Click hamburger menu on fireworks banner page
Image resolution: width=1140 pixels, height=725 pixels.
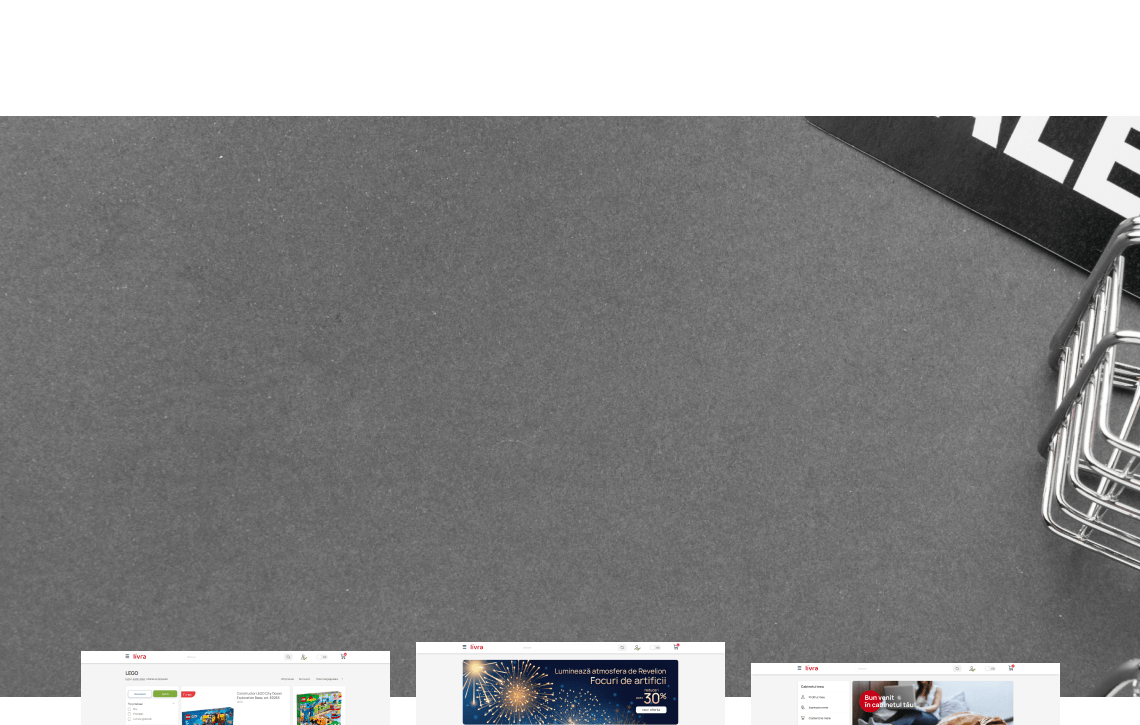[x=463, y=647]
